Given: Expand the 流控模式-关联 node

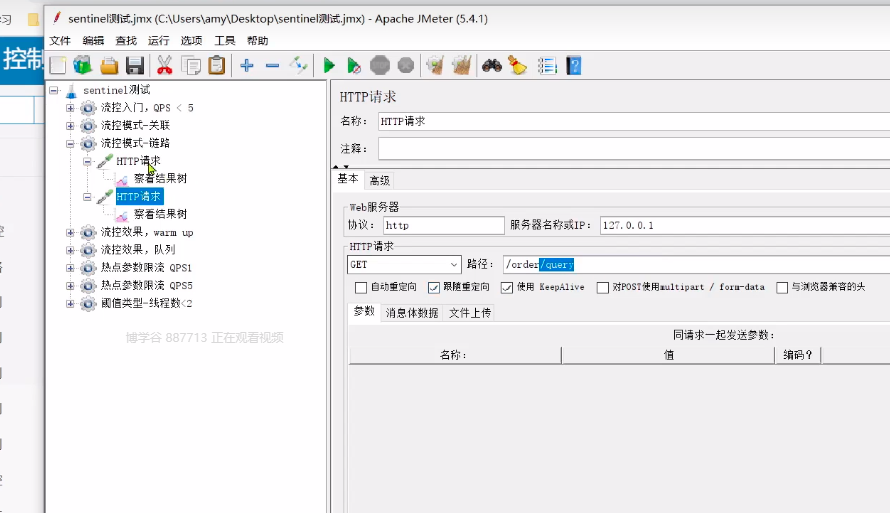Looking at the screenshot, I should 70,125.
